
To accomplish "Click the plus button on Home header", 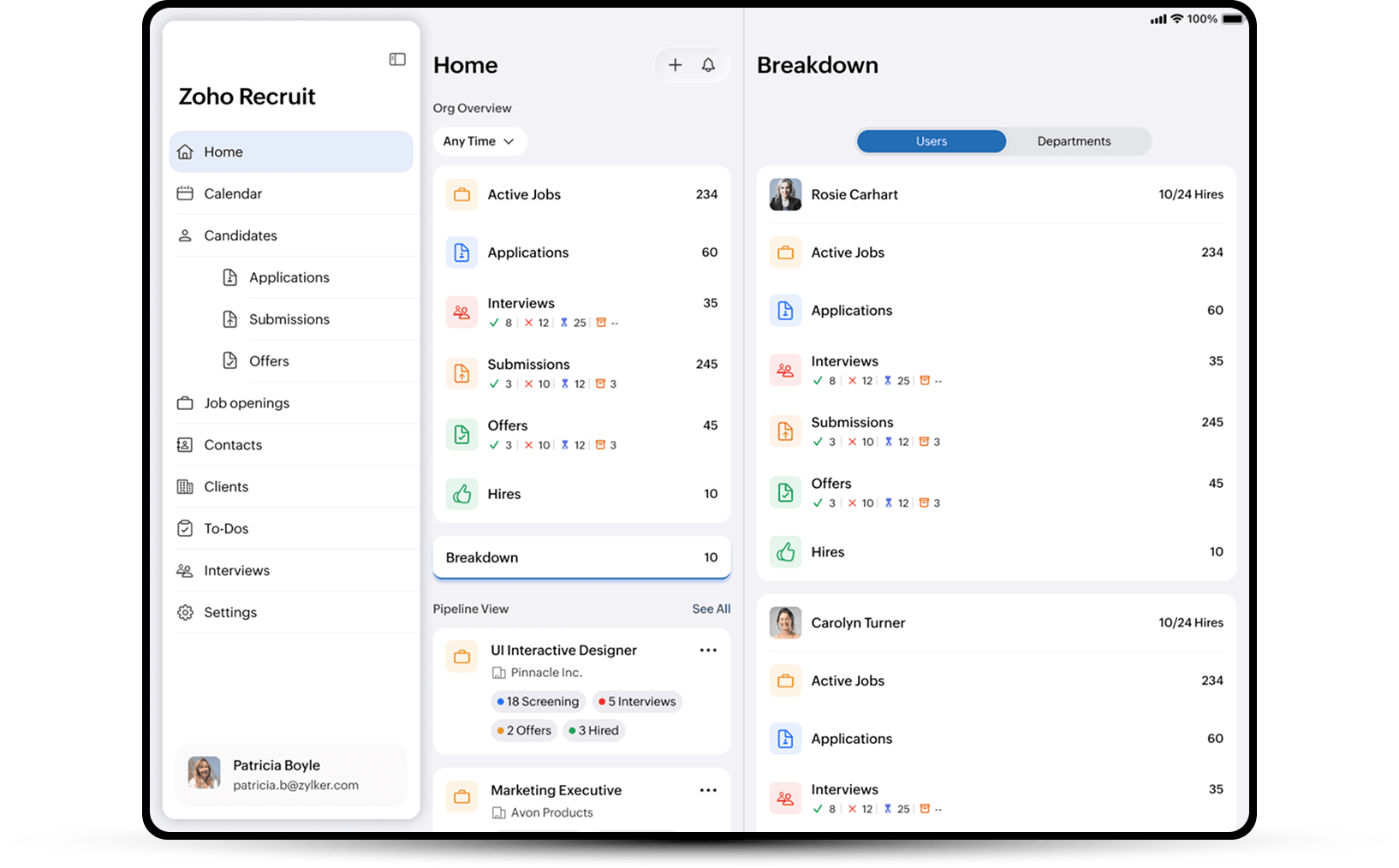I will [676, 64].
